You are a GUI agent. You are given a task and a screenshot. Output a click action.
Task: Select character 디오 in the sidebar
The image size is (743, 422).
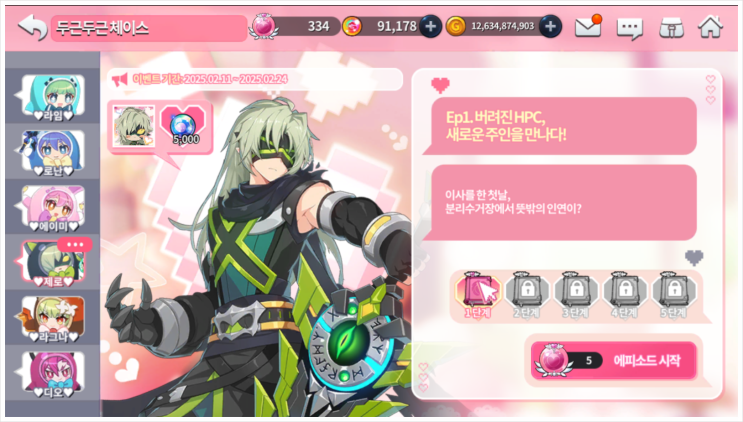pos(53,374)
